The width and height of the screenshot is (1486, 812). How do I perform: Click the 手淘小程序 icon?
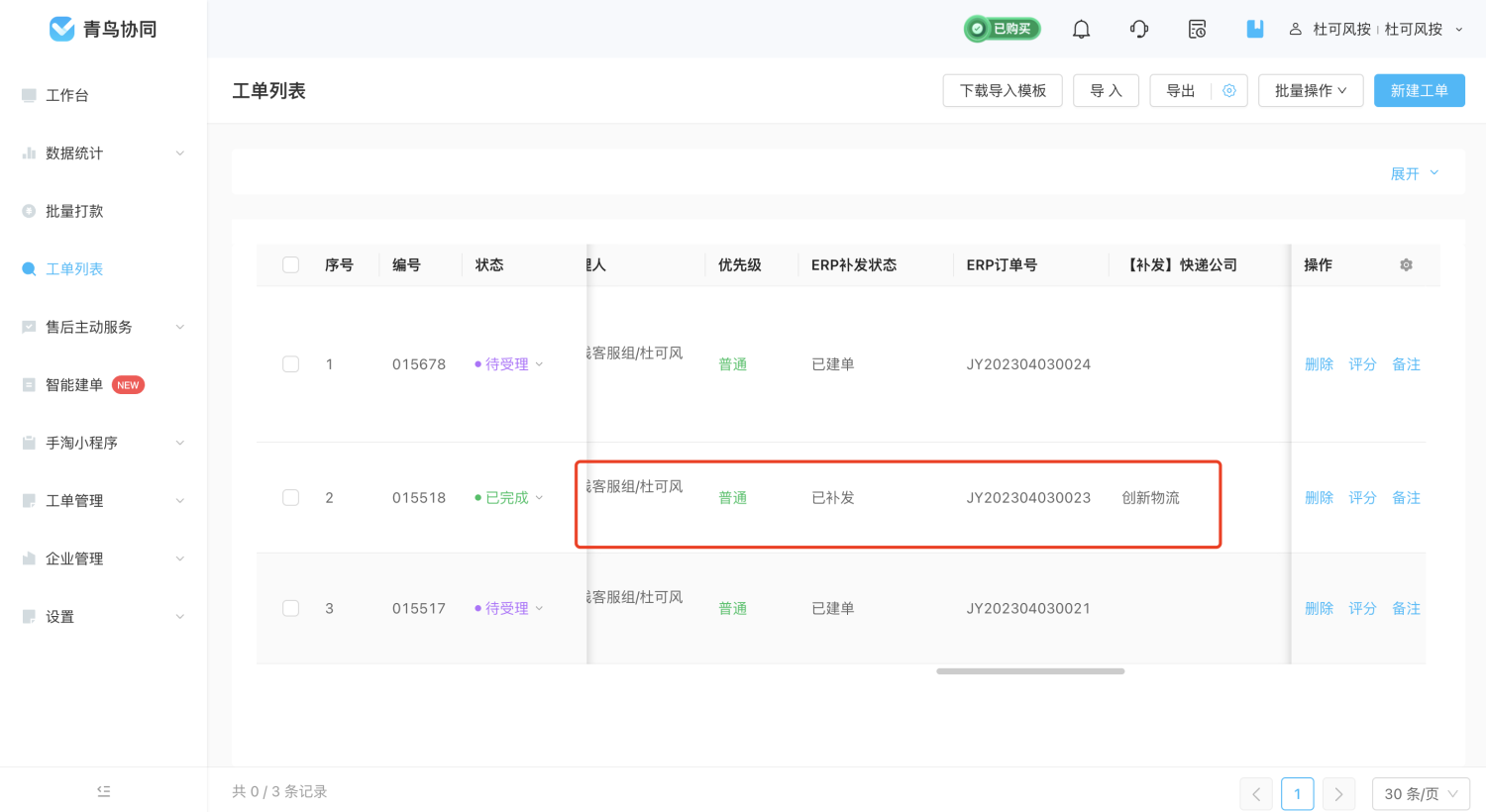(x=29, y=443)
